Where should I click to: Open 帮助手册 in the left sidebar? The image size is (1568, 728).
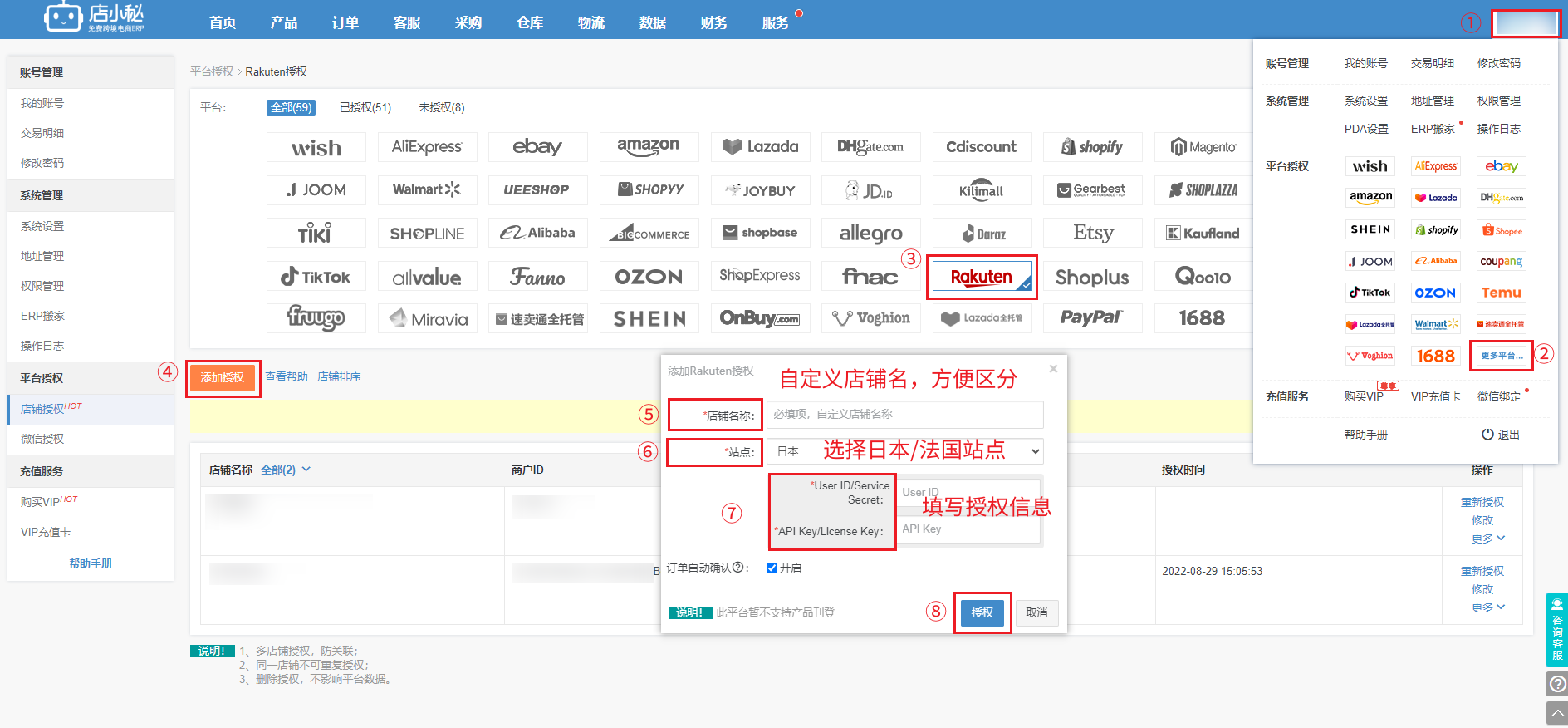91,563
